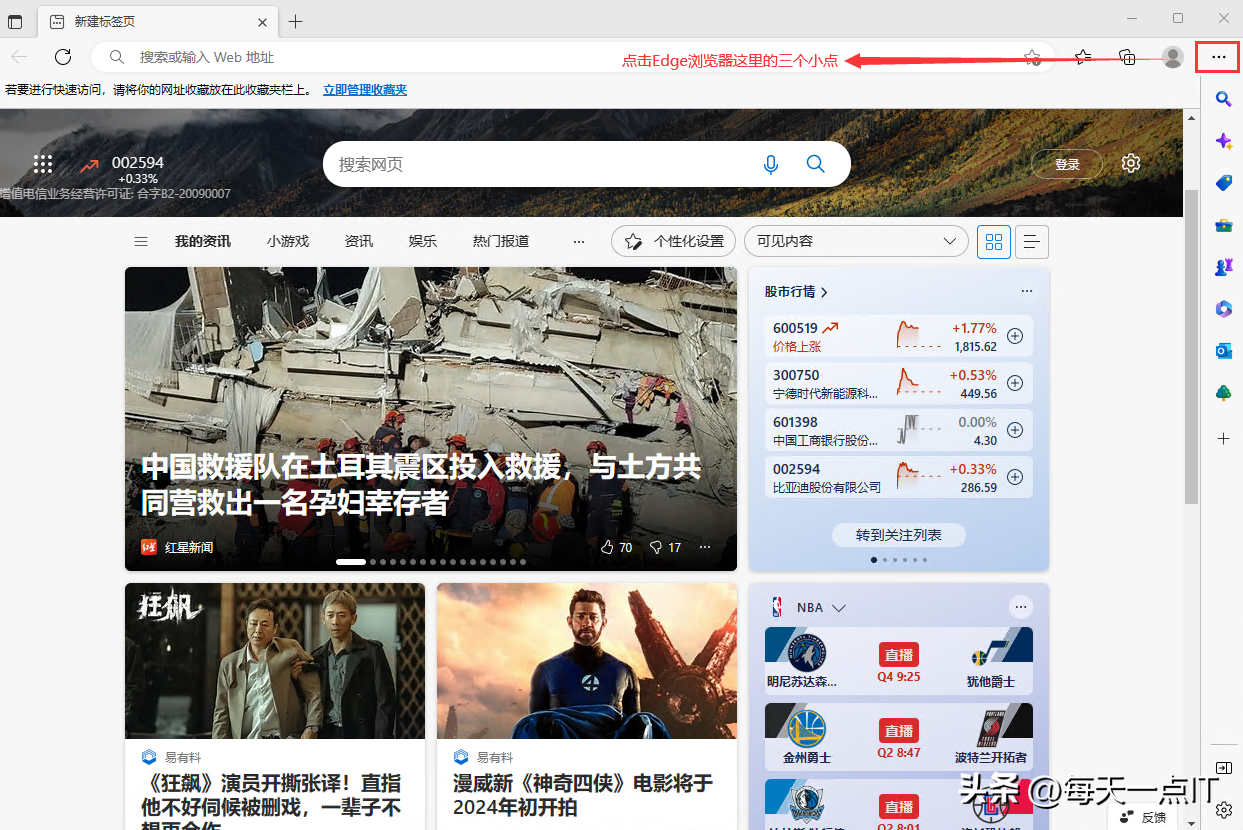Open the Collections toolbar icon
This screenshot has width=1243, height=830.
pyautogui.click(x=1127, y=57)
